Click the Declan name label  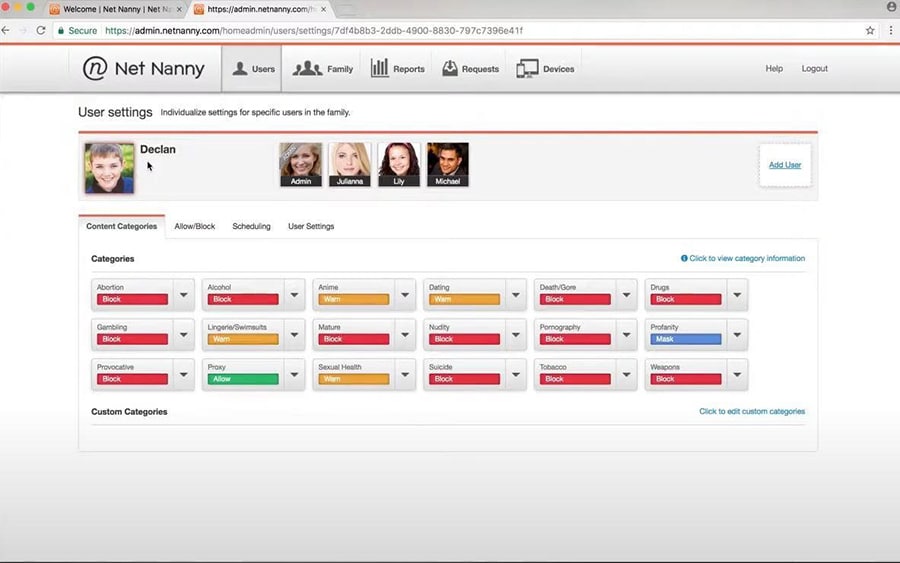coord(158,149)
